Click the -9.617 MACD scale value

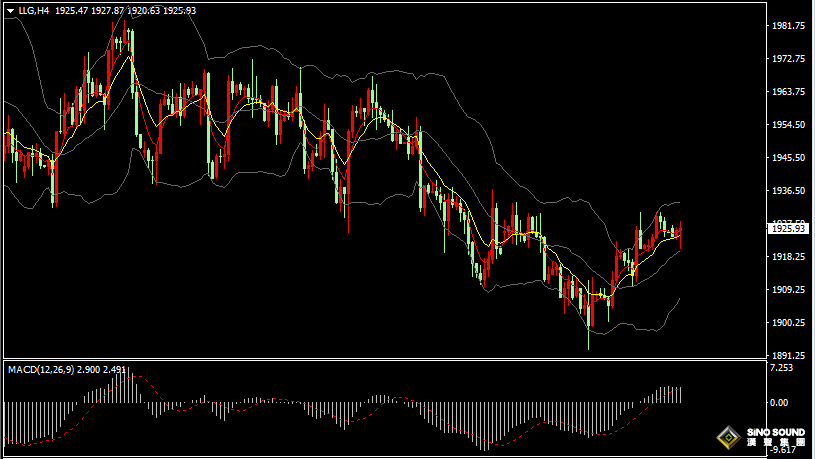click(x=782, y=451)
